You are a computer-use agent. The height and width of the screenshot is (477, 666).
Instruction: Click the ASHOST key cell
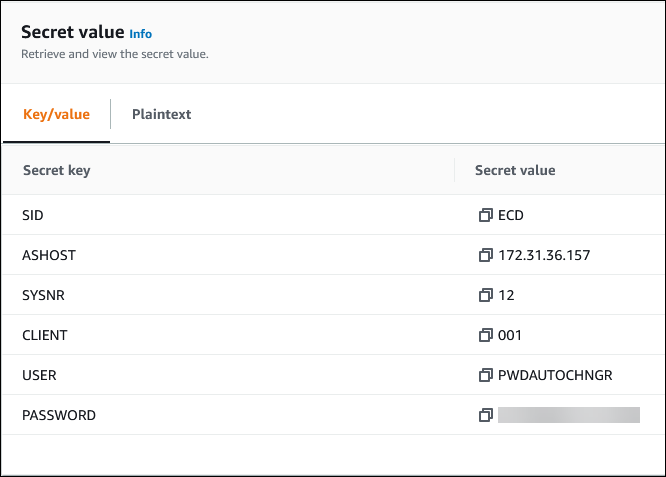point(49,255)
